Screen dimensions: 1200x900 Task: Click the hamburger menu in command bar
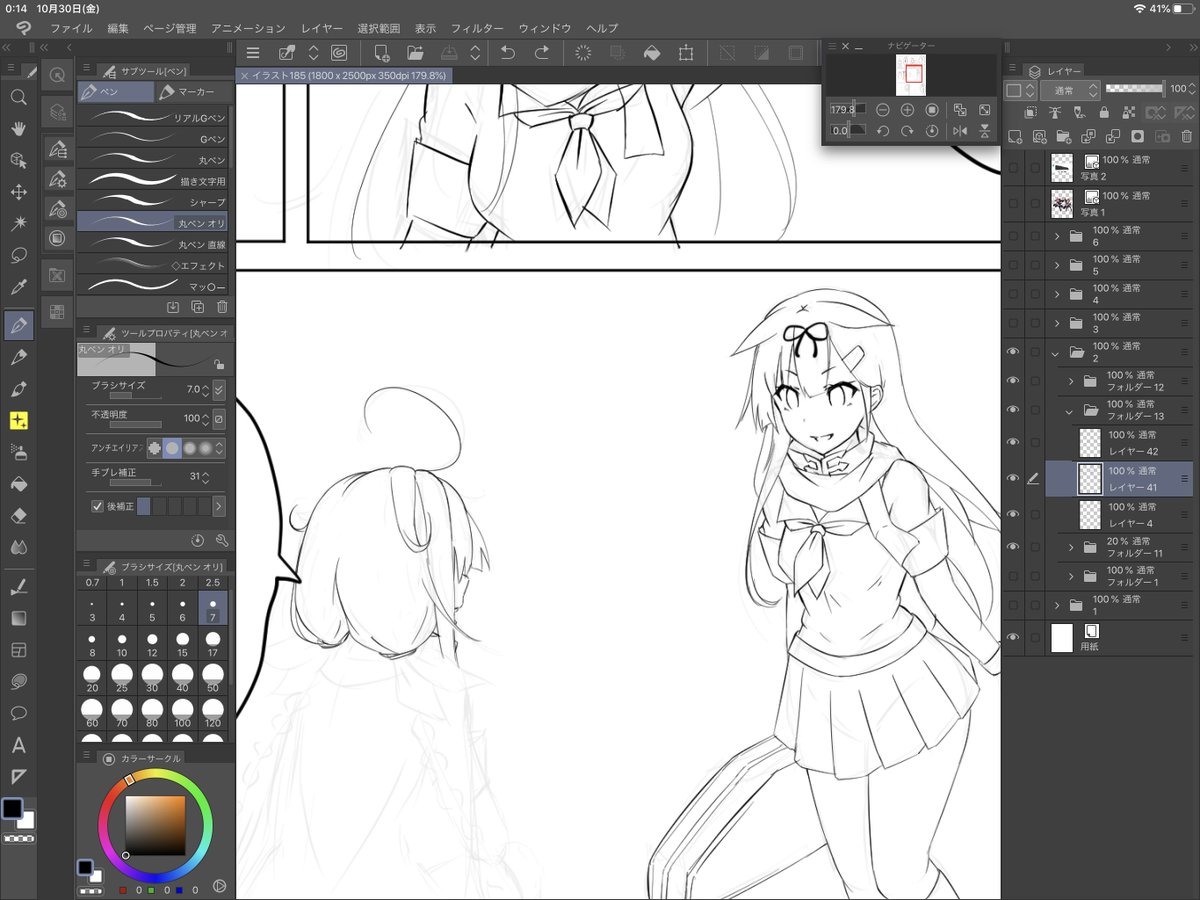click(253, 53)
